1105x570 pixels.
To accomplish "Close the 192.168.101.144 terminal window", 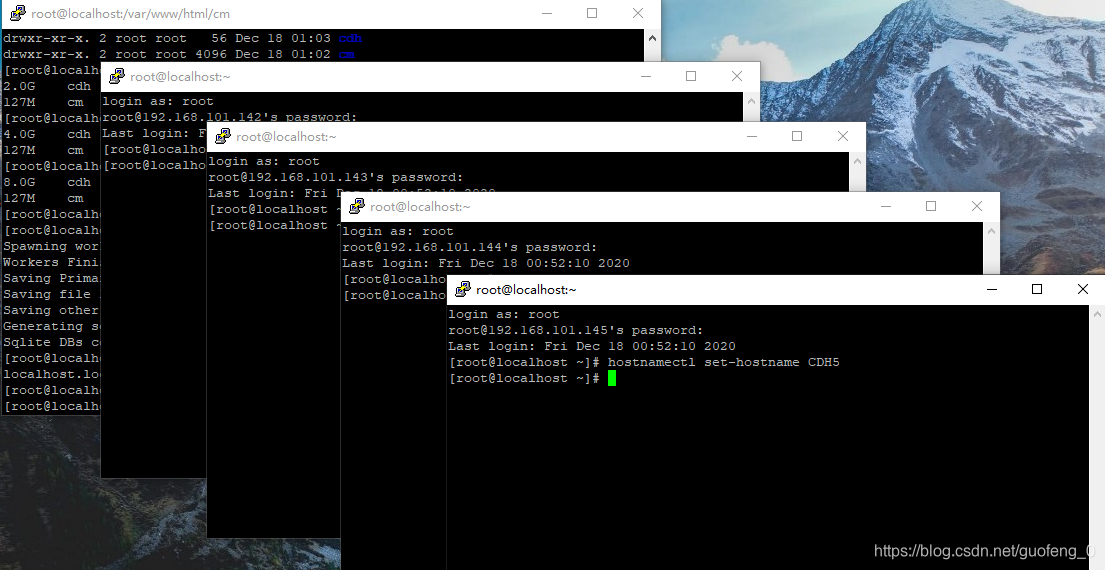I will [977, 206].
